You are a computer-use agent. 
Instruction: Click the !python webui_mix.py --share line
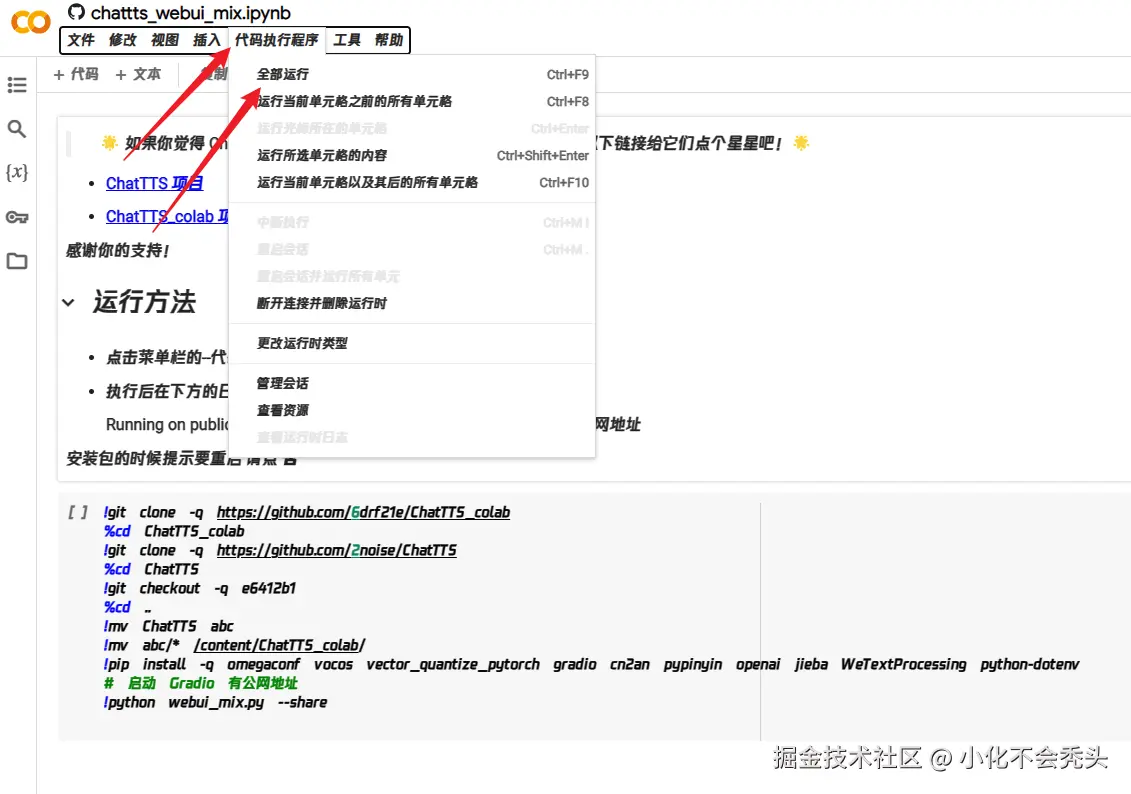coord(215,702)
